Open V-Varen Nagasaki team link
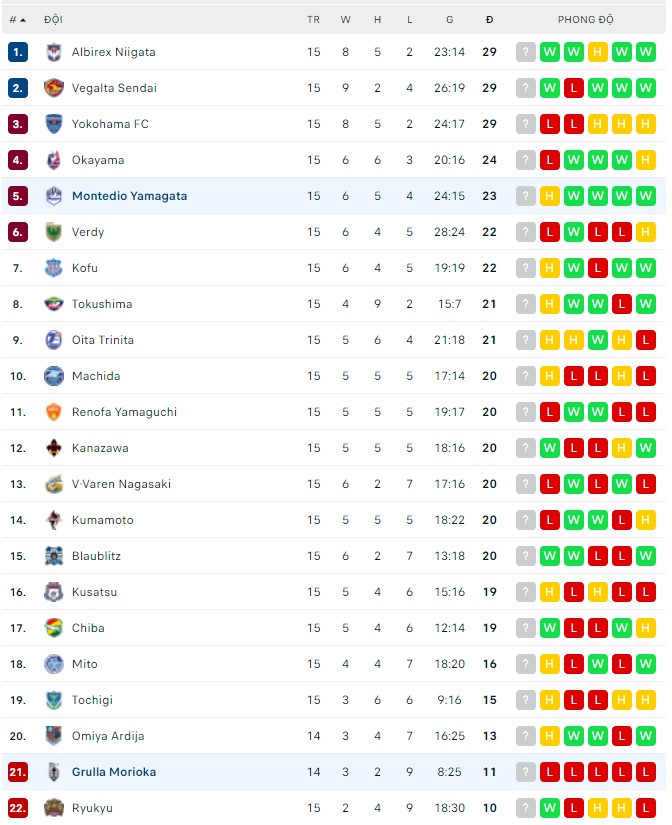Viewport: 672px width, 825px height. point(121,484)
